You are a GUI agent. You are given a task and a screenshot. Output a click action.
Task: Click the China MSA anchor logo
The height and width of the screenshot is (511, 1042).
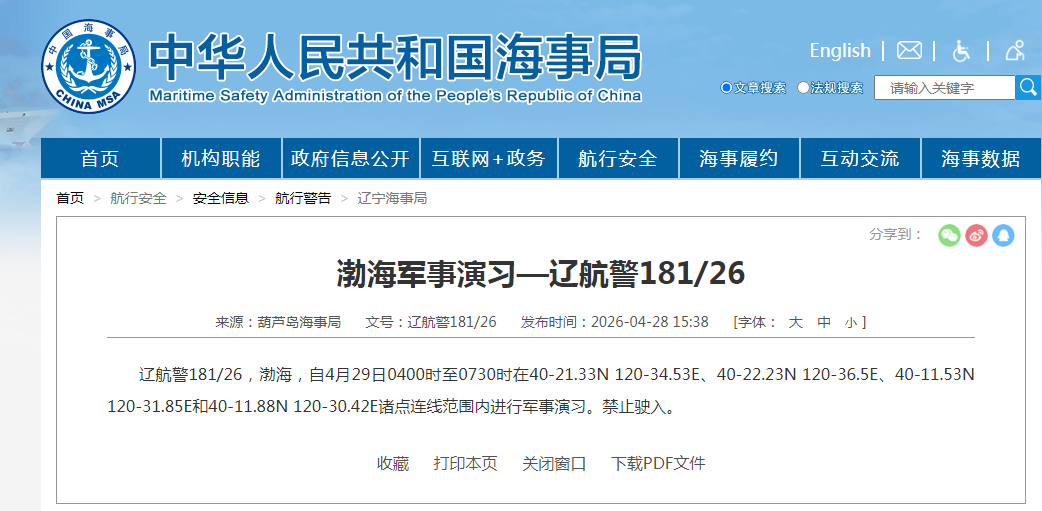(x=88, y=67)
